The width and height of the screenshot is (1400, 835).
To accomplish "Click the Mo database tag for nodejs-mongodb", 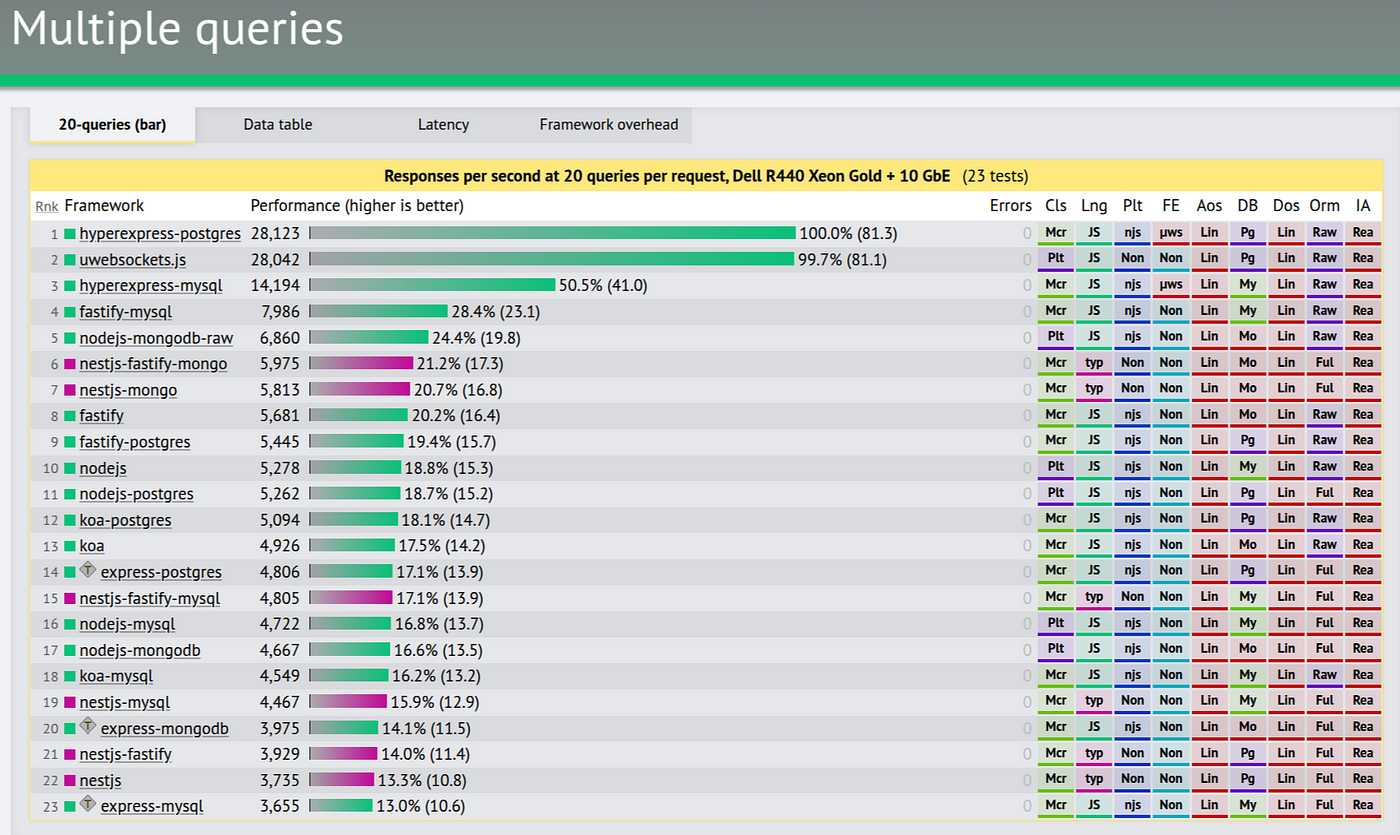I will click(x=1248, y=649).
